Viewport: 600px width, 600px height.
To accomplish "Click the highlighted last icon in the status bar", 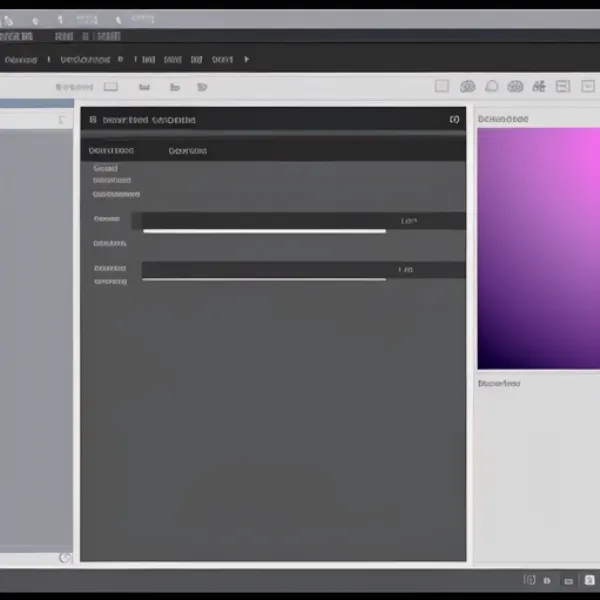I will pyautogui.click(x=591, y=580).
